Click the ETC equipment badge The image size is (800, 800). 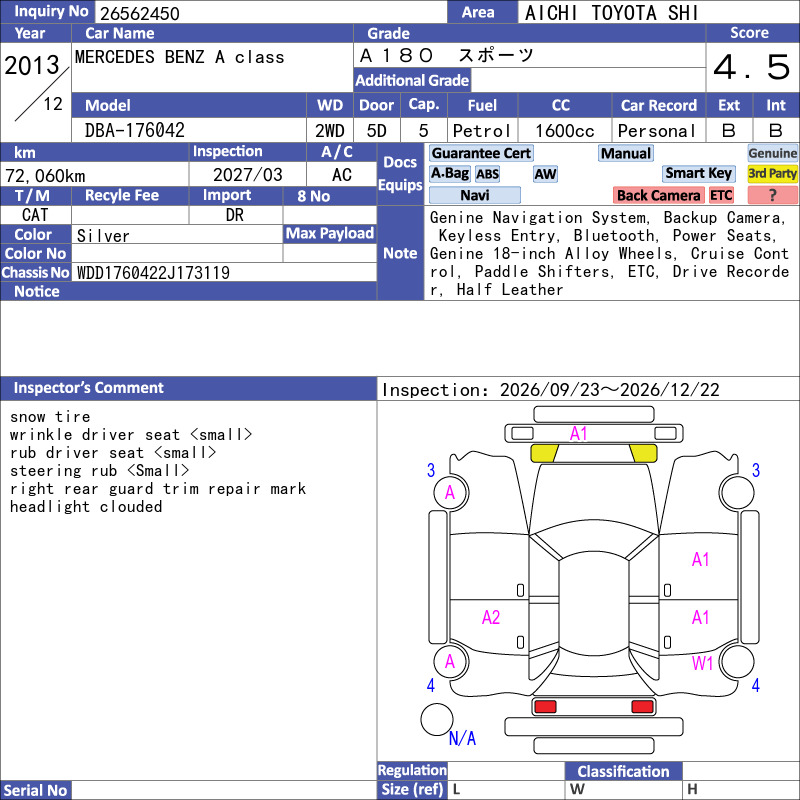tap(721, 195)
